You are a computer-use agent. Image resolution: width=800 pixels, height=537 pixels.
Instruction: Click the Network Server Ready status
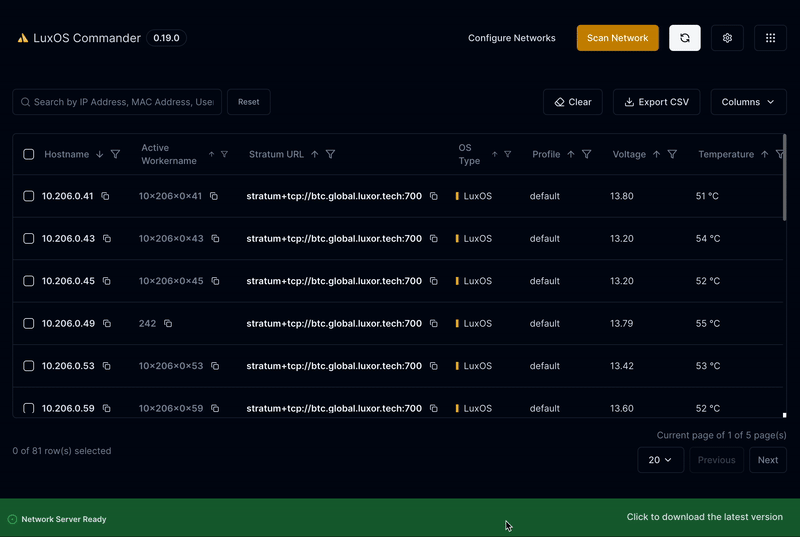(x=57, y=519)
